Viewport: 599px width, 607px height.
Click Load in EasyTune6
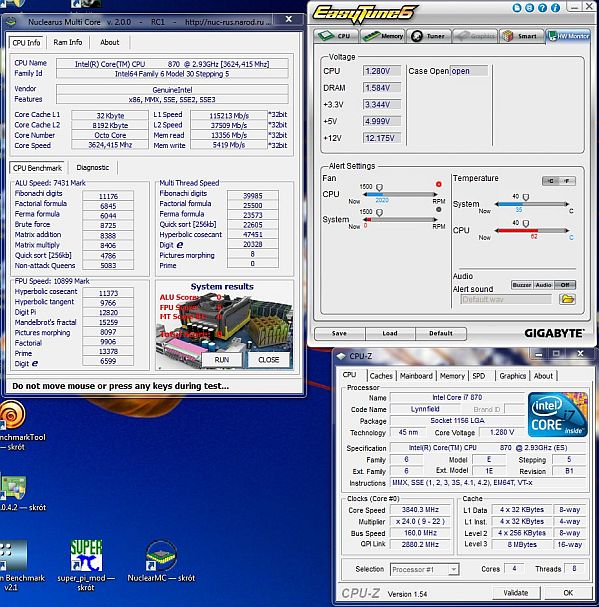point(390,333)
